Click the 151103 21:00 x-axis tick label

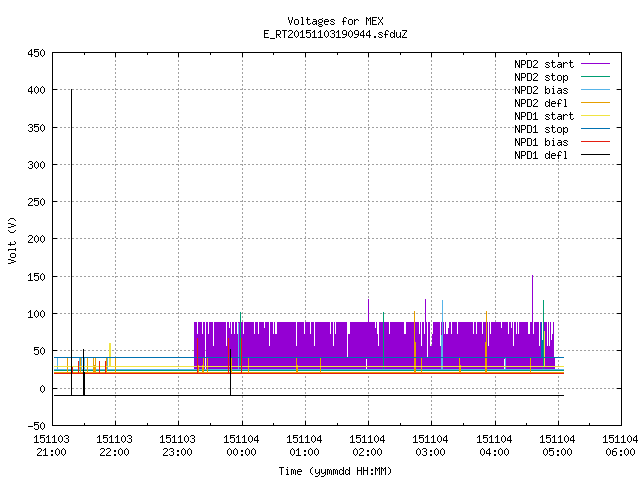point(51,446)
